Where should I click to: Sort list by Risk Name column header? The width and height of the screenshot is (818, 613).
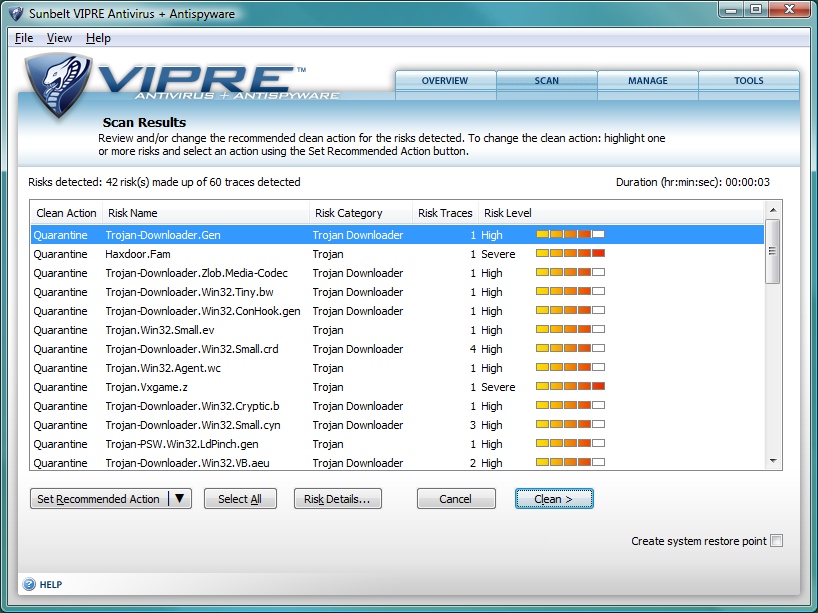point(133,213)
